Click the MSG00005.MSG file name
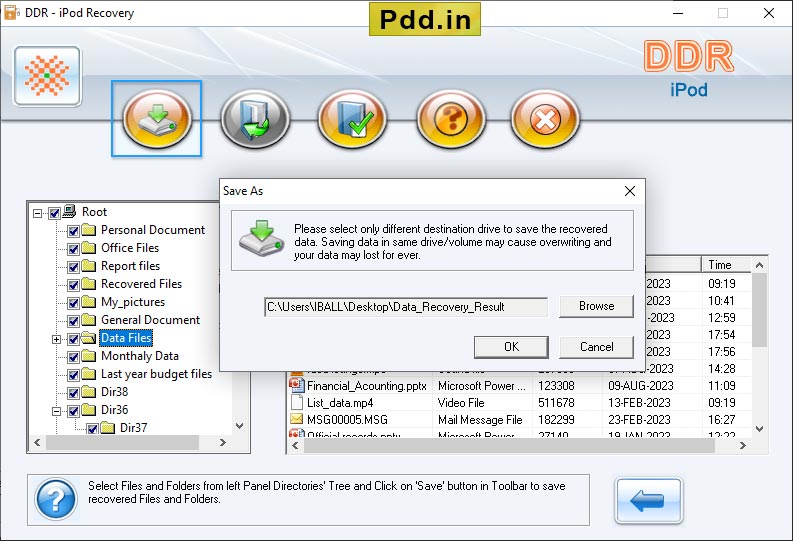 pyautogui.click(x=347, y=420)
